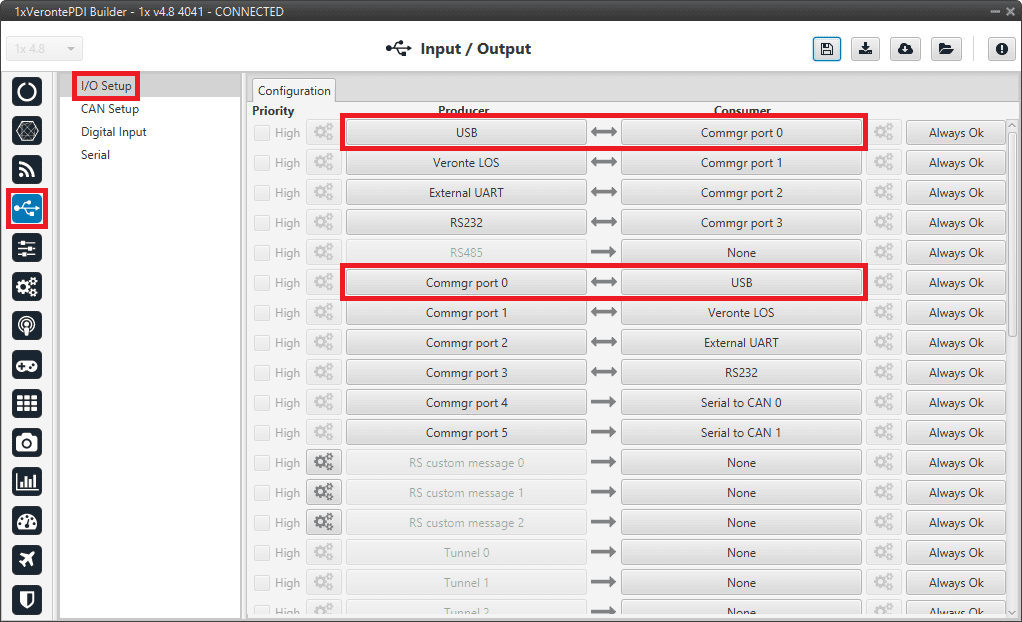This screenshot has height=622, width=1022.
Task: Open Digital Input in the left panel
Action: click(114, 132)
